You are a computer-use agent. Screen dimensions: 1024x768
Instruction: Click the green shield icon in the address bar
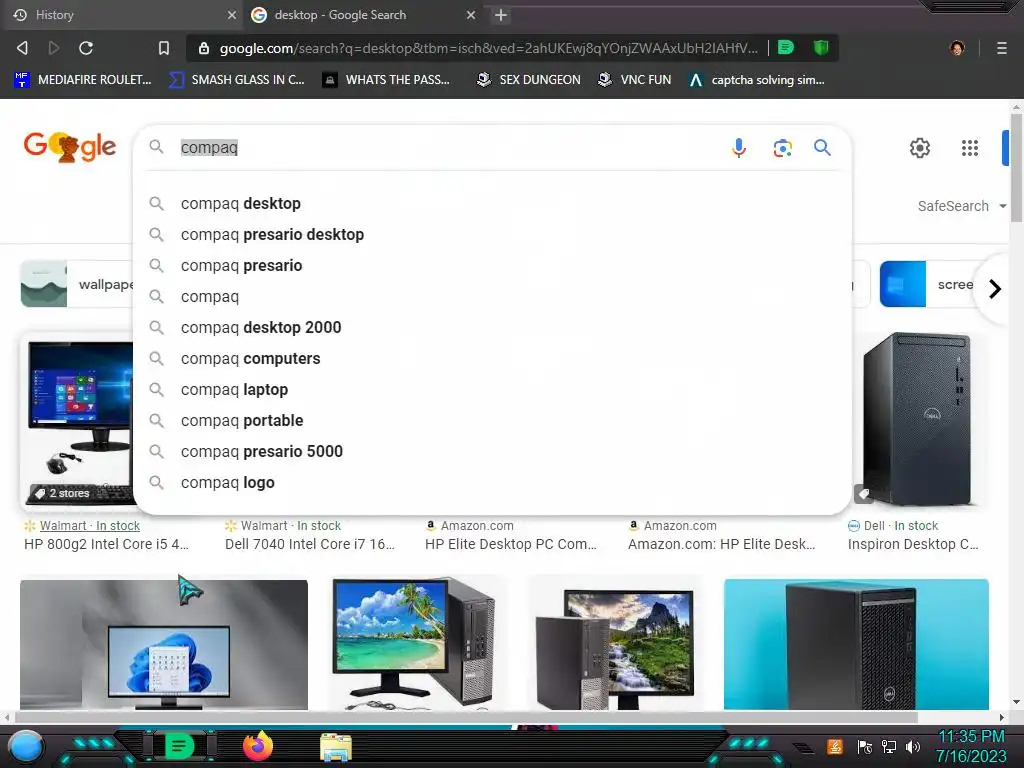[821, 48]
